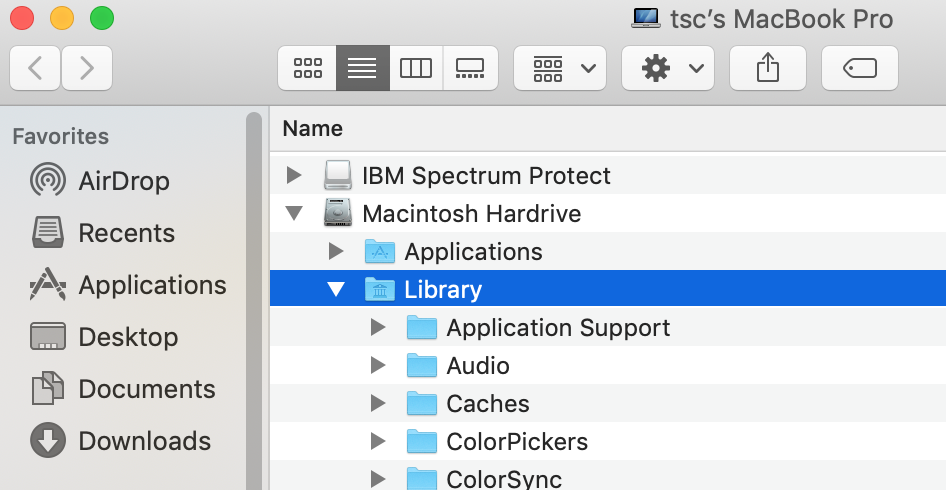Select the ColorSync folder icon
This screenshot has height=490, width=946.
(x=422, y=479)
